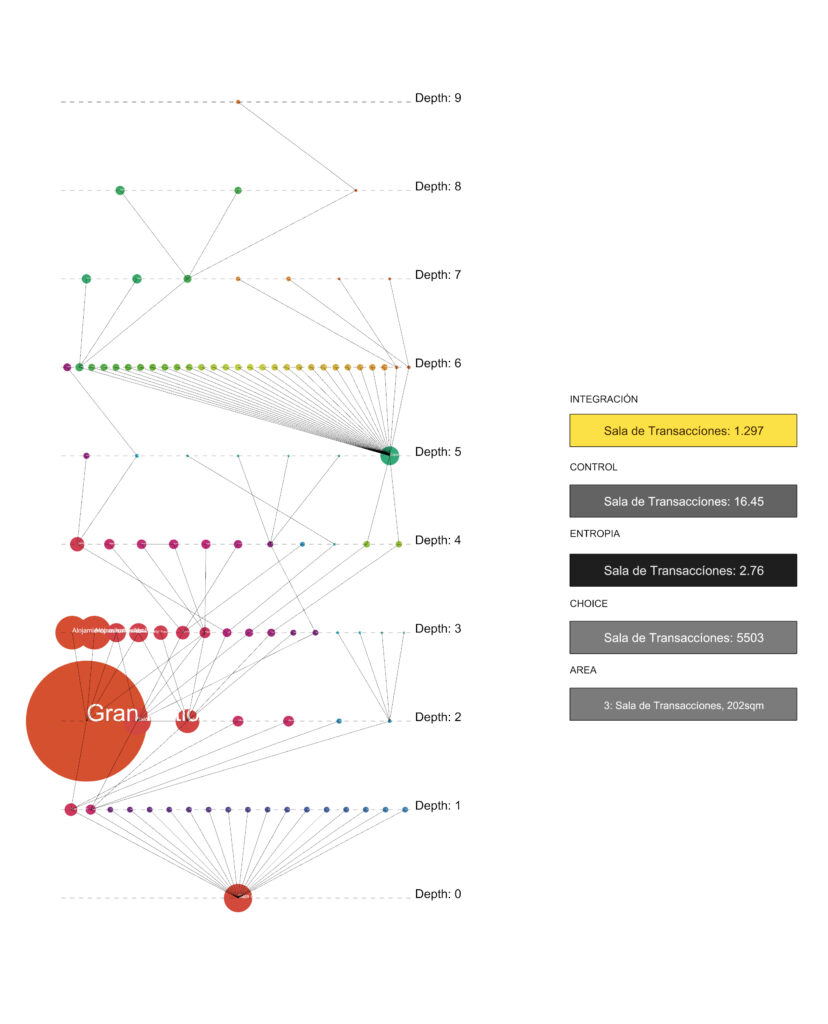This screenshot has width=828, height=1024.
Task: Click the "Depth: 0" label
Action: point(438,894)
